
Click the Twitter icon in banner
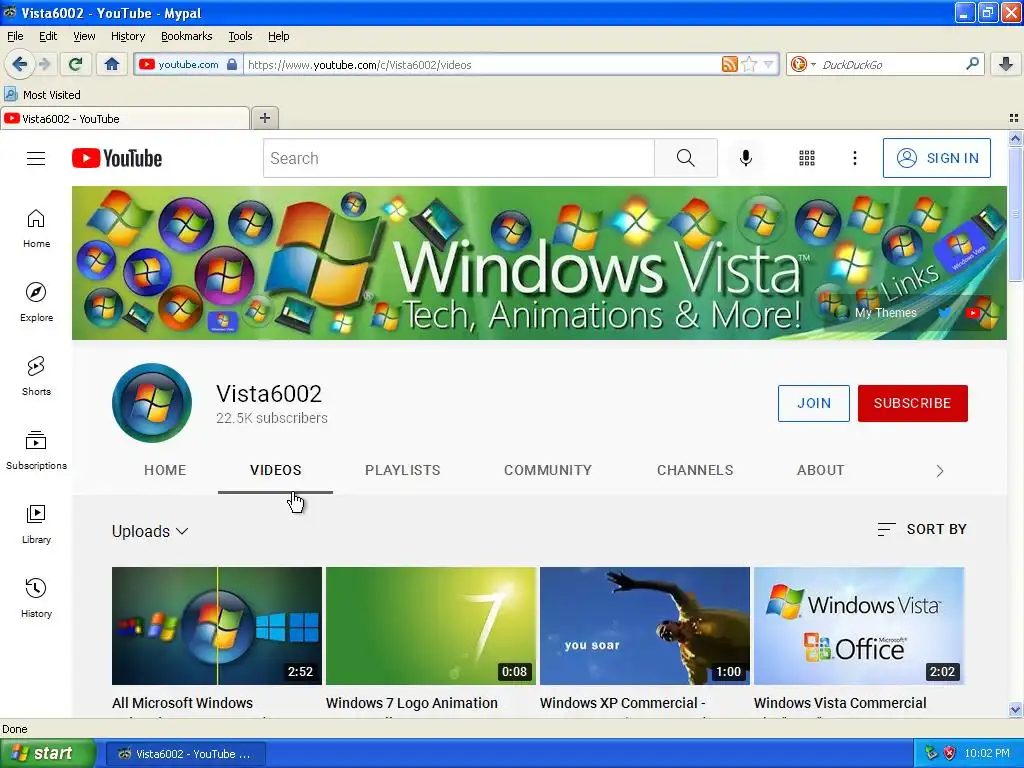pyautogui.click(x=944, y=312)
